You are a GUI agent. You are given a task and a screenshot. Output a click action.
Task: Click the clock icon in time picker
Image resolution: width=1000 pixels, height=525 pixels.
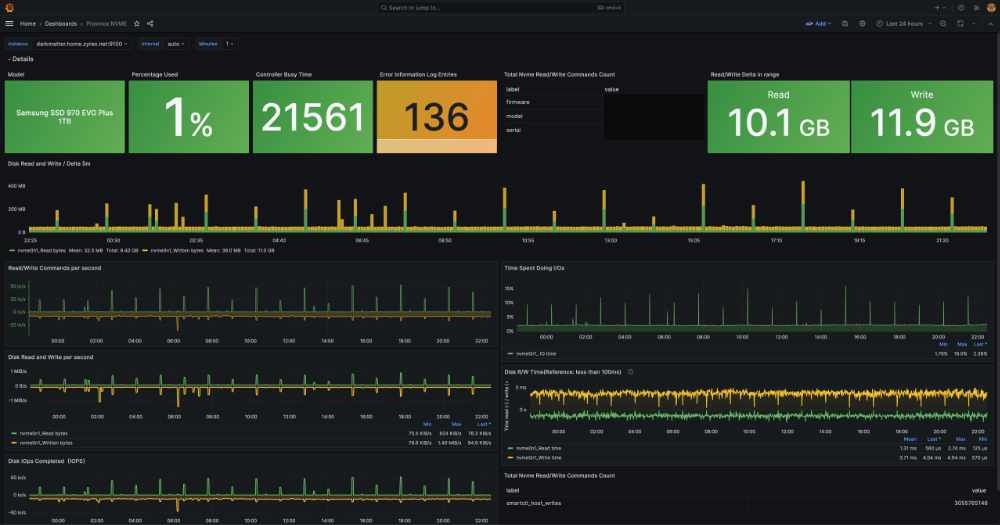pyautogui.click(x=879, y=24)
